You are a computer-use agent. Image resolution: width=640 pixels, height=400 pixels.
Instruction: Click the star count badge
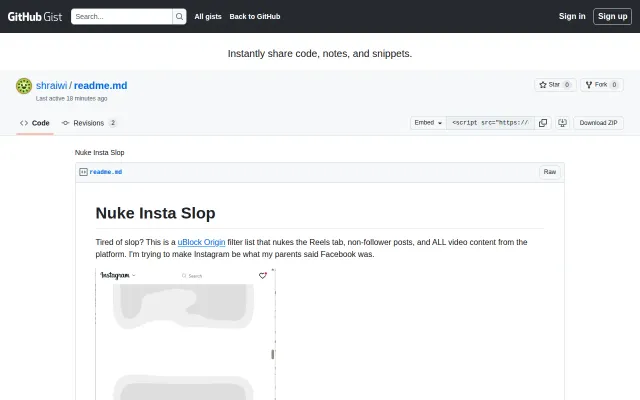[567, 85]
